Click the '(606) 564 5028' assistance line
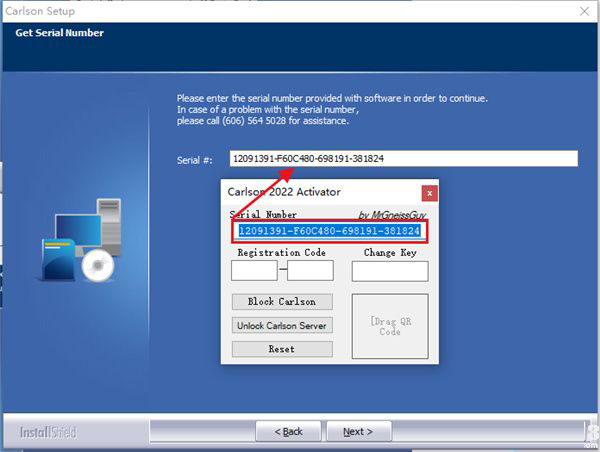Screen dimensions: 600x452 point(263,121)
